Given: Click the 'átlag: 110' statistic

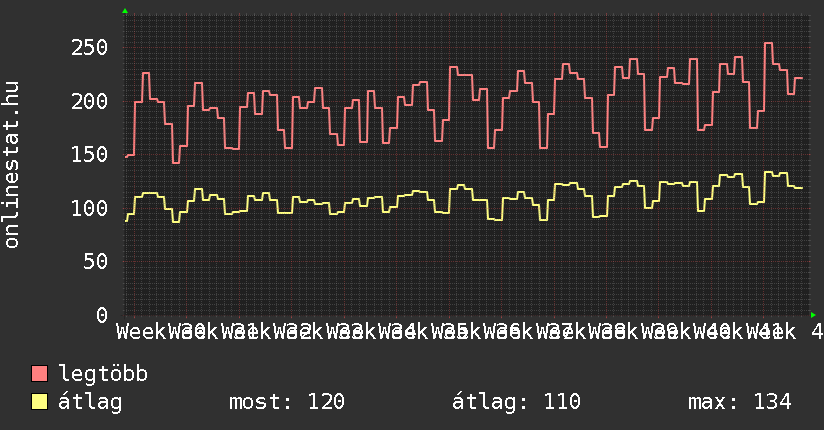Looking at the screenshot, I should (x=517, y=402).
